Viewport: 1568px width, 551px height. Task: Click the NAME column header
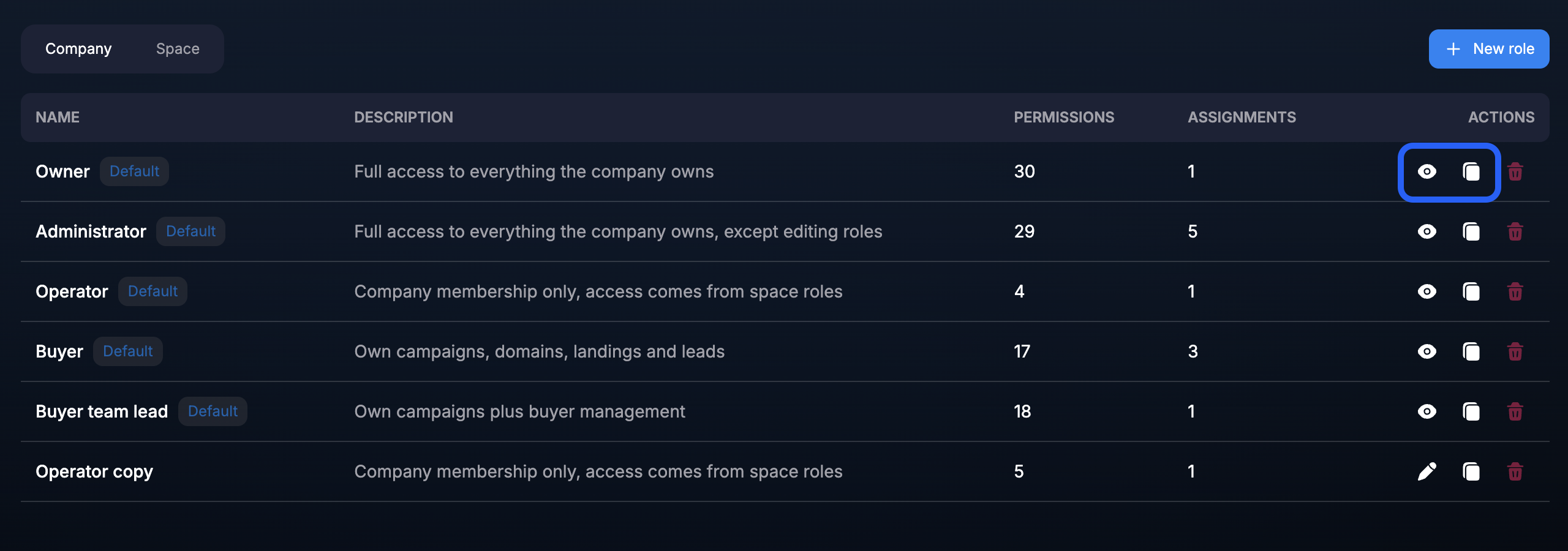(58, 117)
